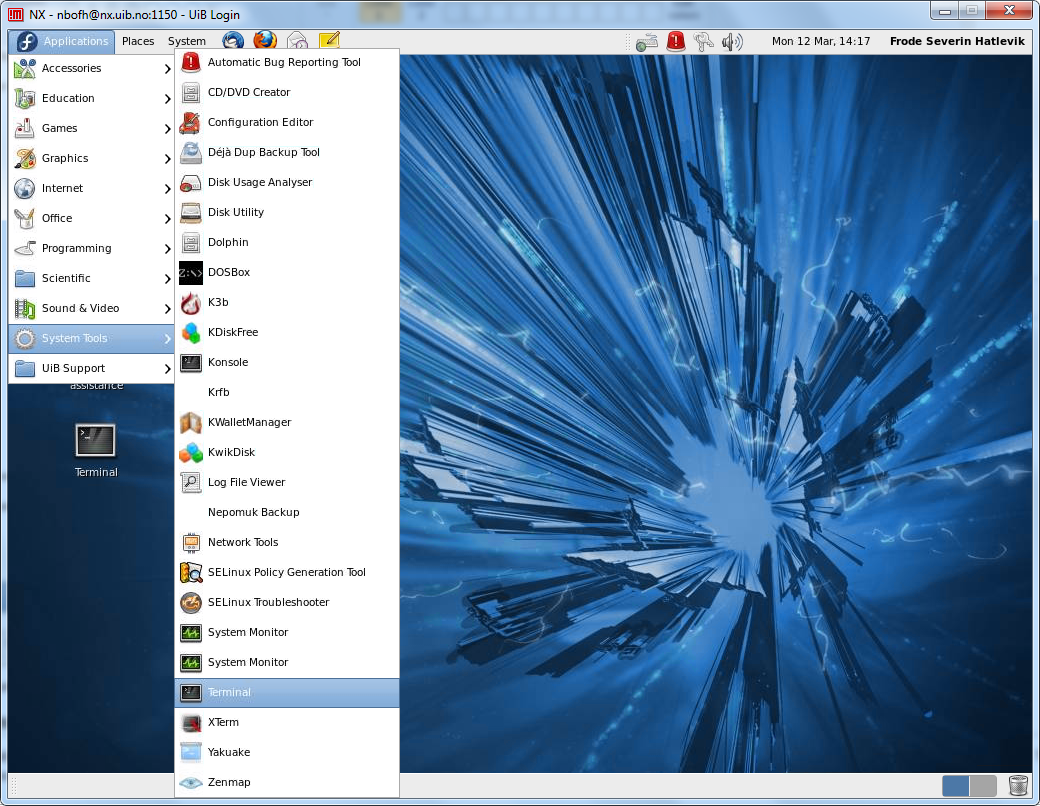Click the network connection tray icon
The height and width of the screenshot is (806, 1040).
(647, 41)
